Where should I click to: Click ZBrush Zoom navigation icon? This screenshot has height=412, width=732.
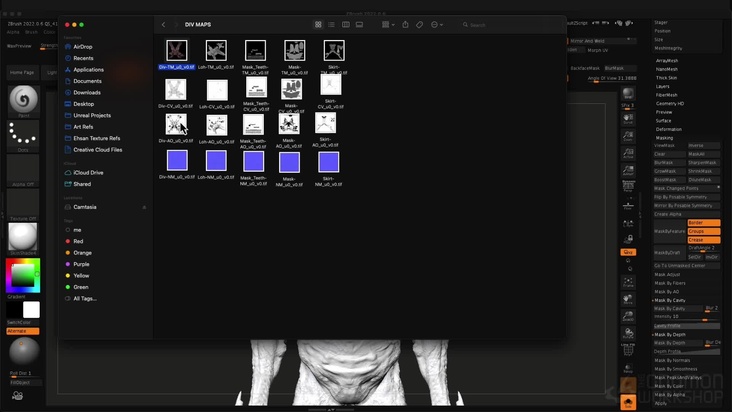click(628, 136)
